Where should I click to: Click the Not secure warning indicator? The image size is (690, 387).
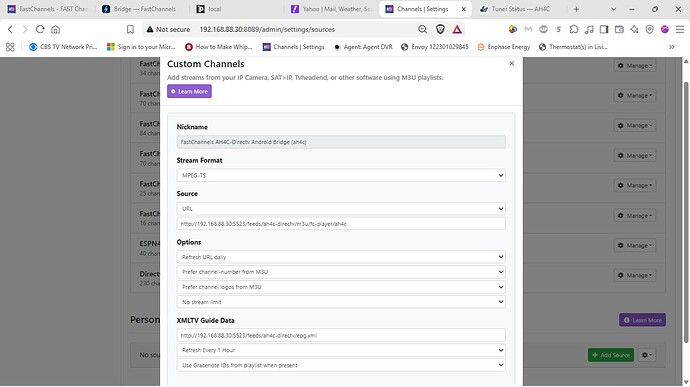[x=169, y=29]
